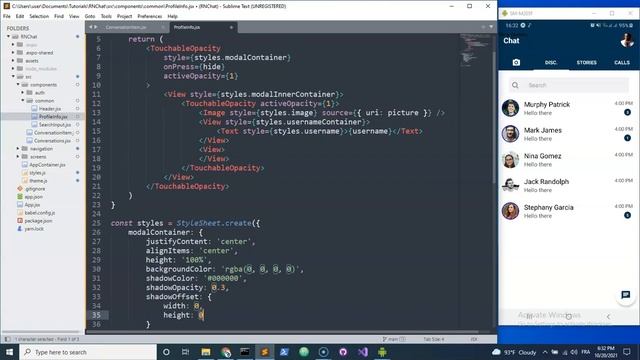This screenshot has height=360, width=640.
Task: Collapse the common folder
Action: (23, 100)
